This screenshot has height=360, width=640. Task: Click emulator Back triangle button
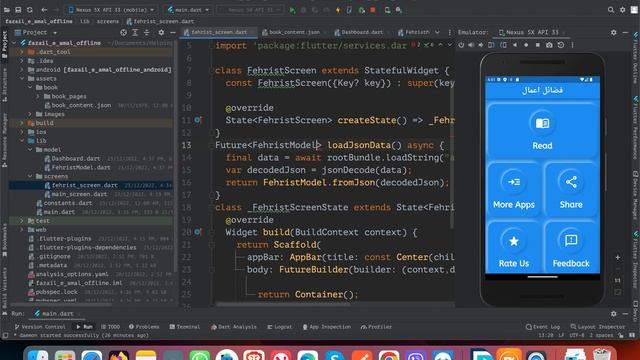[x=515, y=45]
